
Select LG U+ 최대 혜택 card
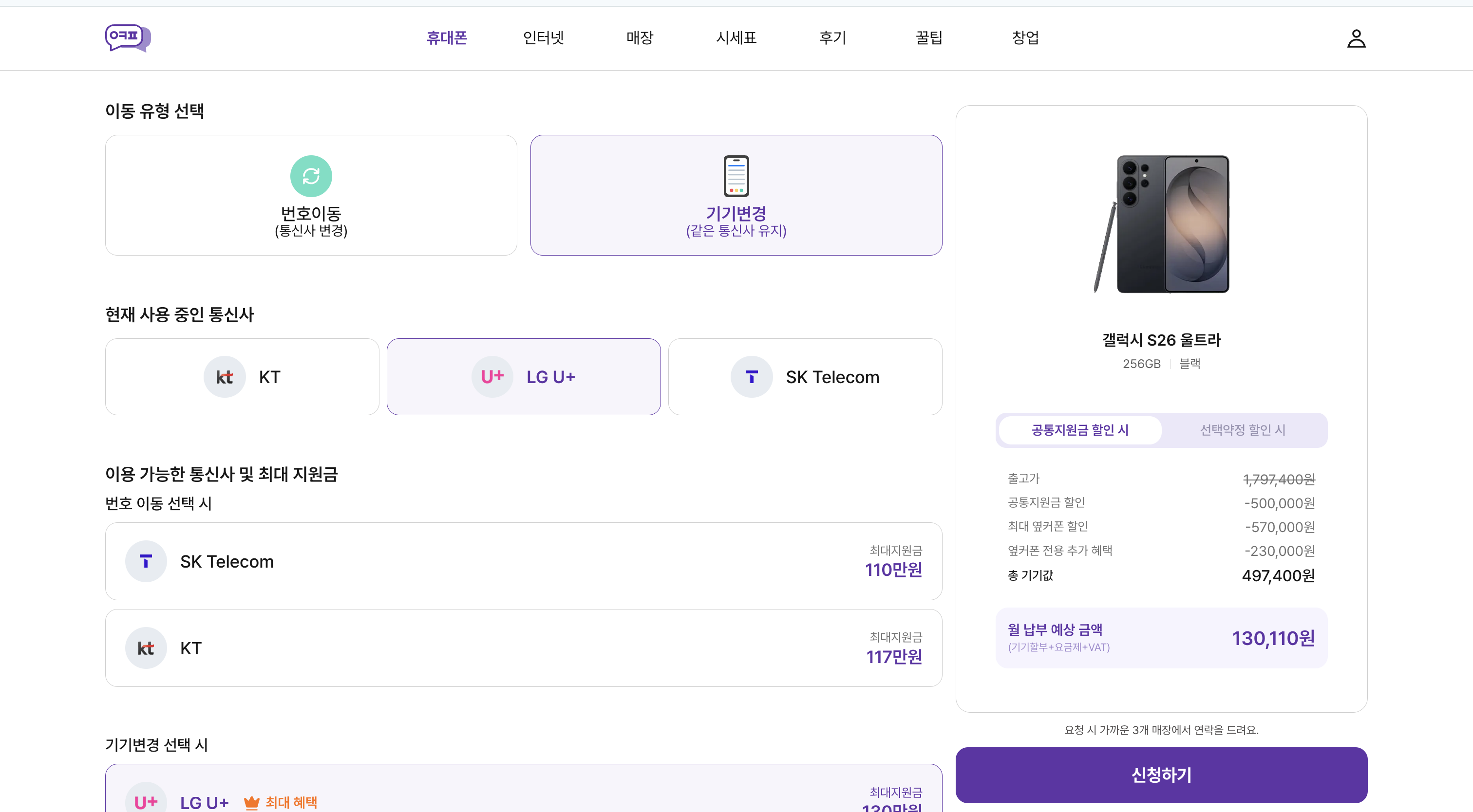(523, 789)
